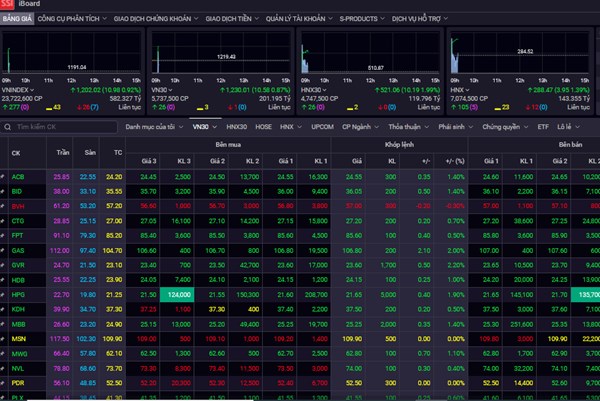Pin the NVL stock row
600x401 pixels.
2,368
